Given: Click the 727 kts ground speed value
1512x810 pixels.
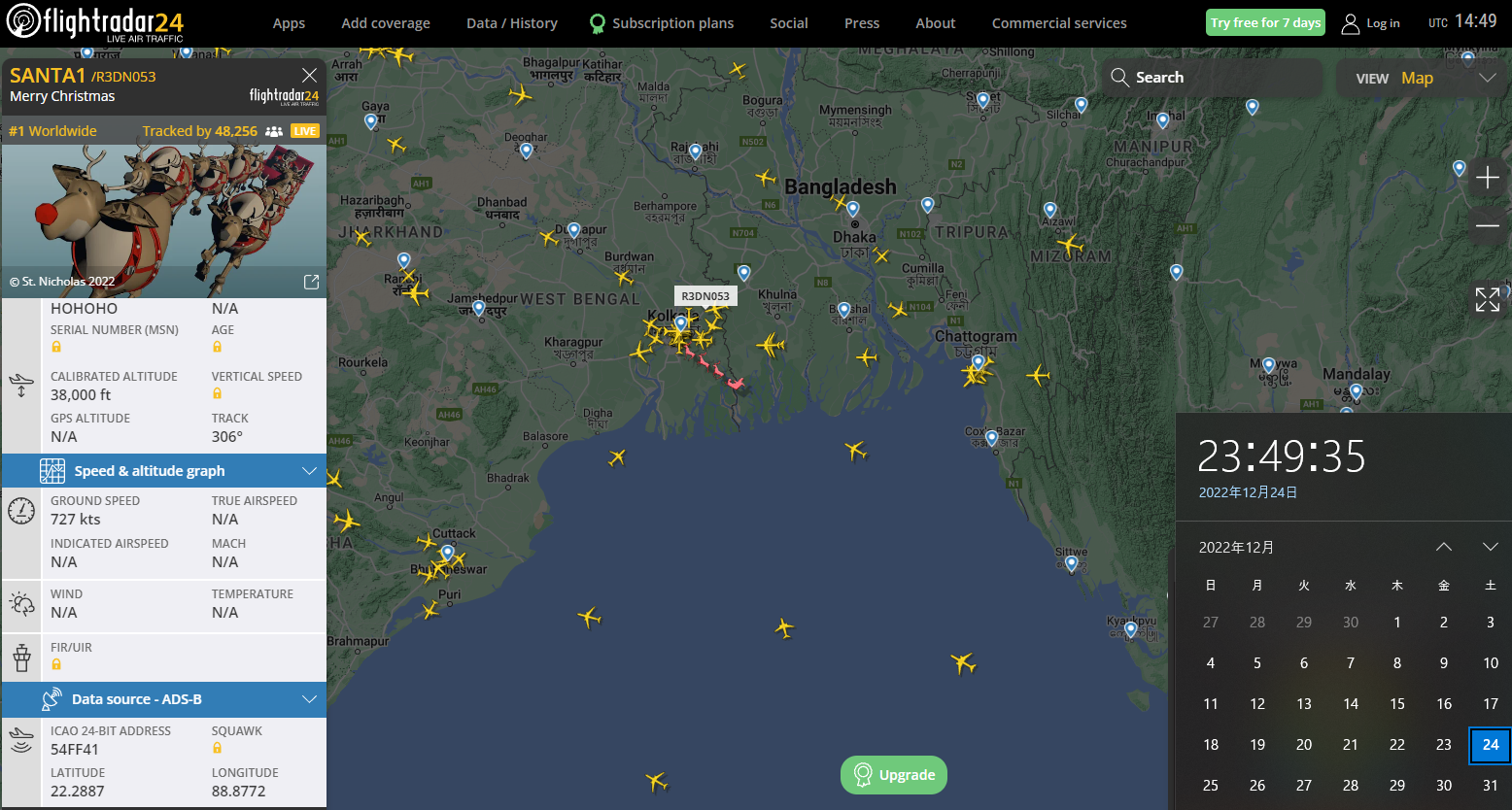Looking at the screenshot, I should coord(76,519).
